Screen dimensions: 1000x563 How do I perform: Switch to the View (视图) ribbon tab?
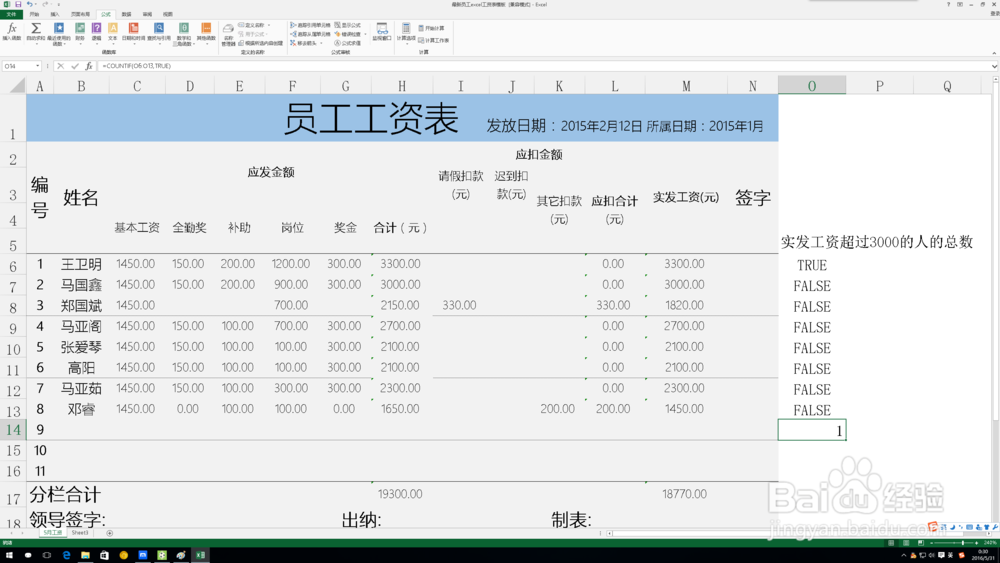167,14
